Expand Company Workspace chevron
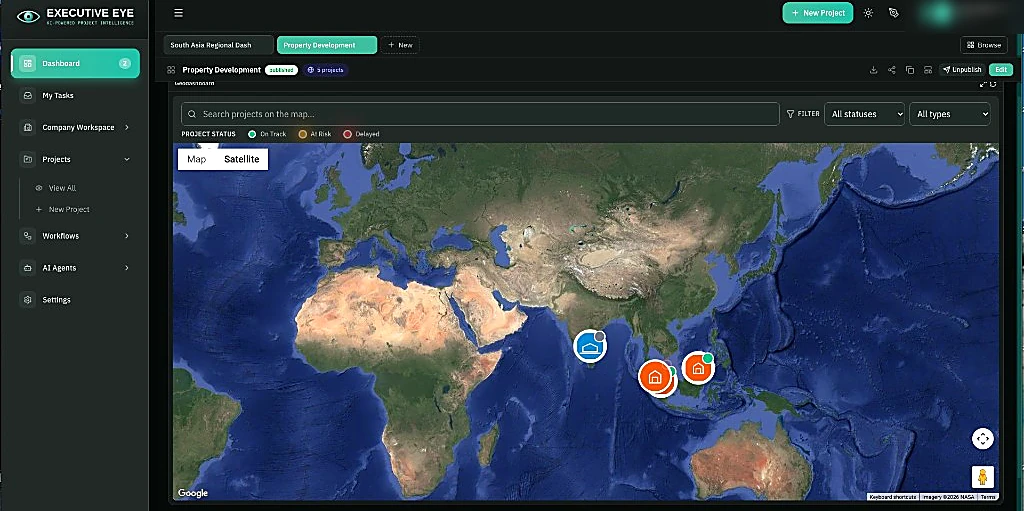 click(x=127, y=127)
